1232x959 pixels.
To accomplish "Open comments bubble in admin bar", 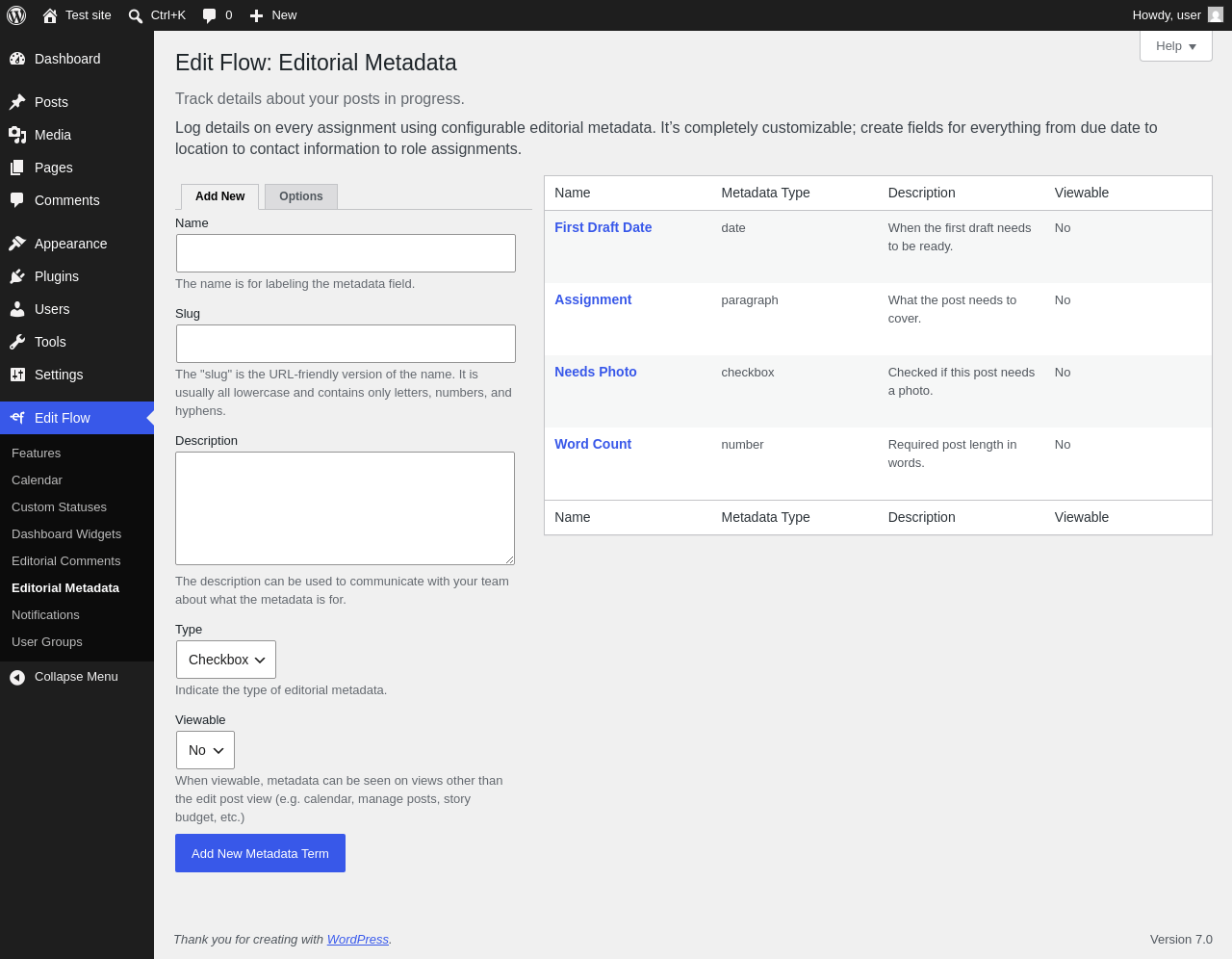I will pos(210,15).
